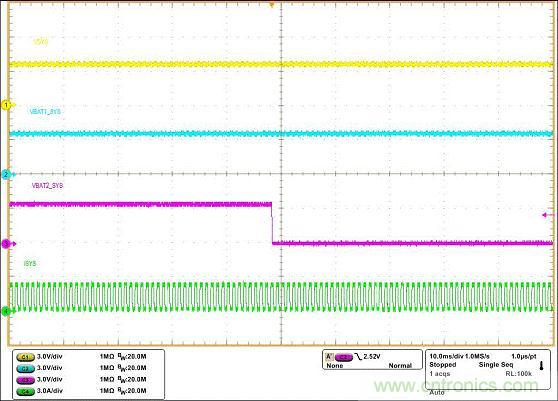Screen dimensions: 558x401
Task: Open the 10.0ms/div timebase setting
Action: coord(446,356)
